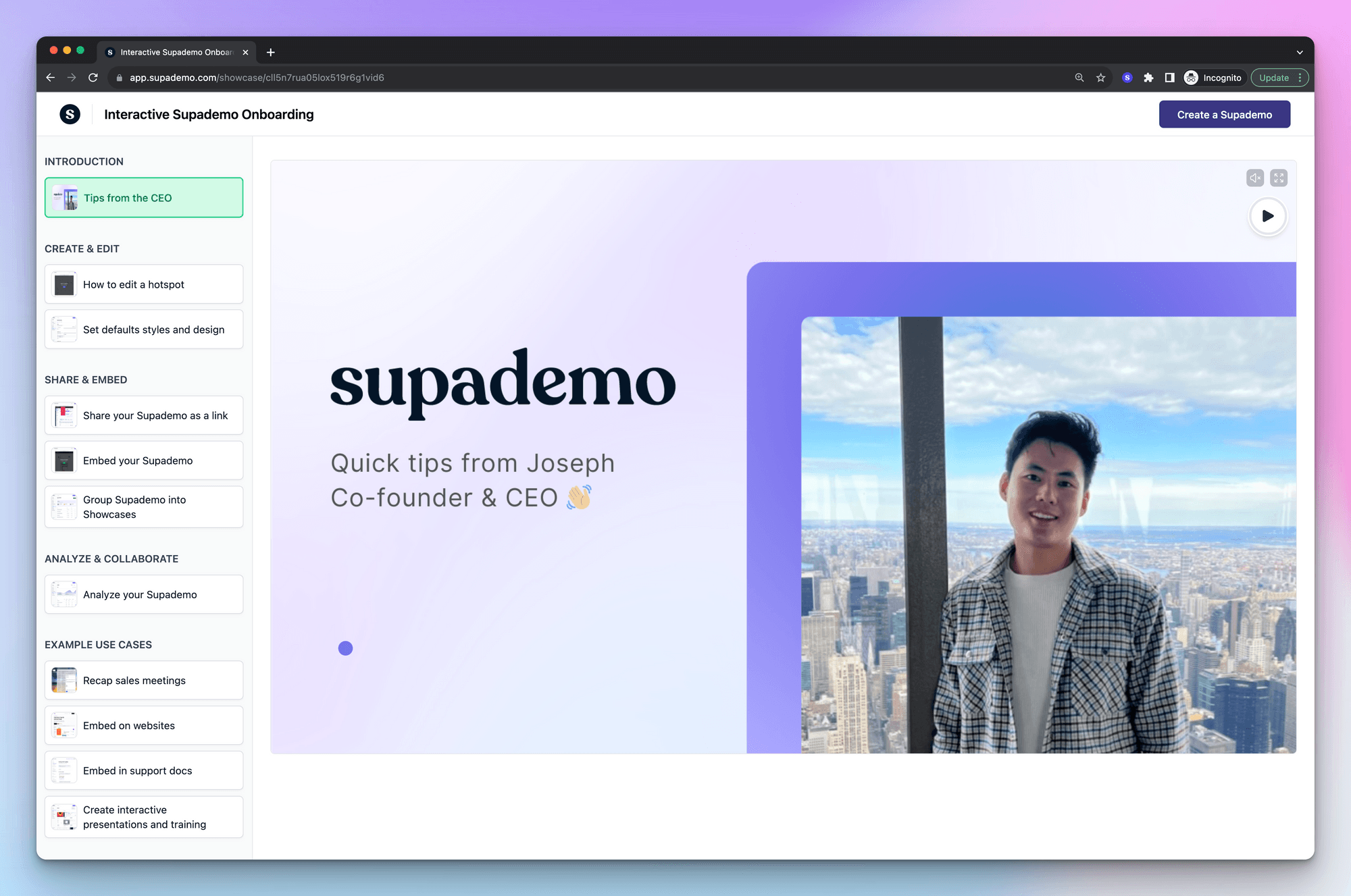Bookmark the page with the star icon
This screenshot has width=1351, height=896.
1101,78
